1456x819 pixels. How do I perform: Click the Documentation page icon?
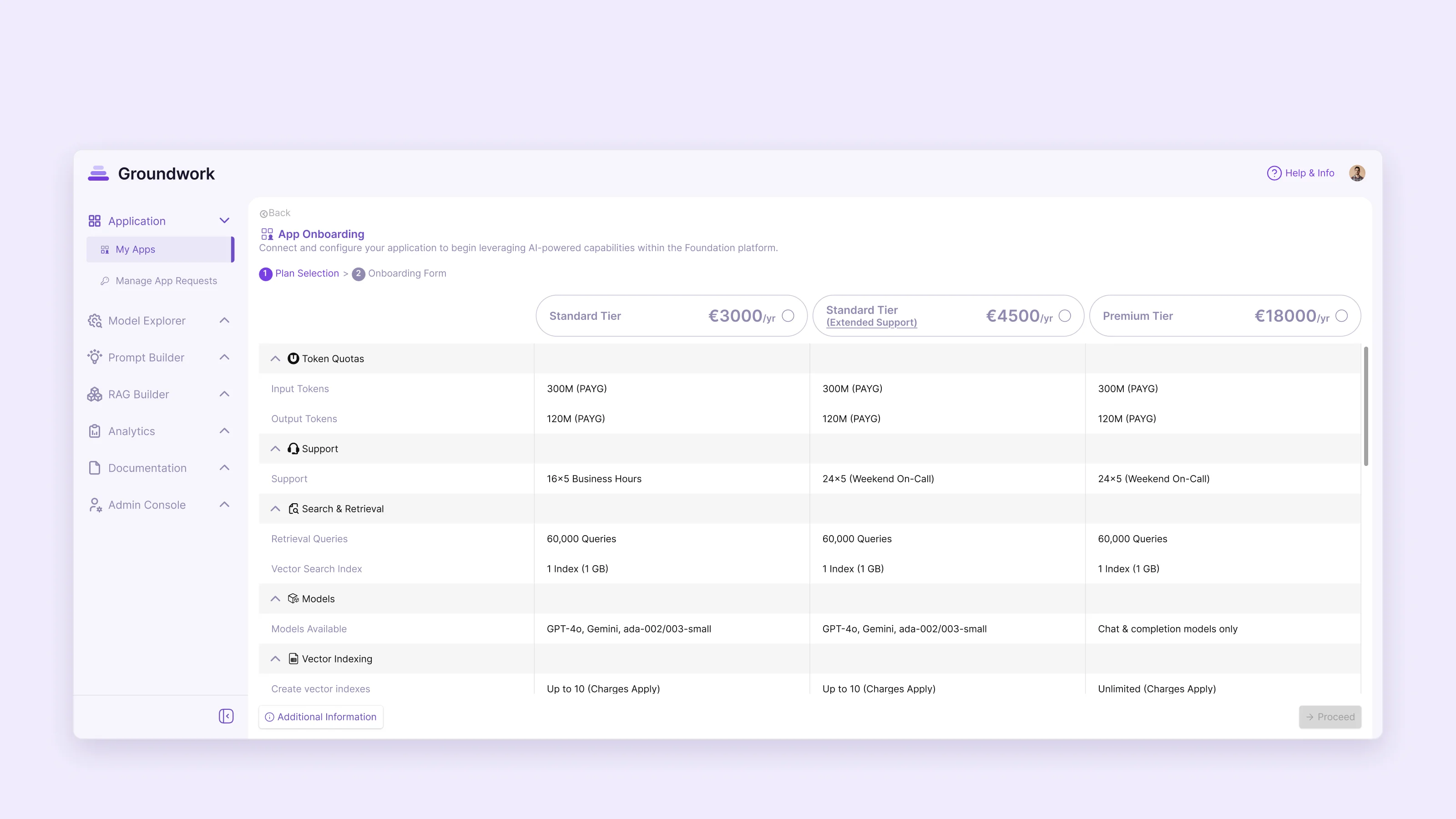(x=94, y=468)
